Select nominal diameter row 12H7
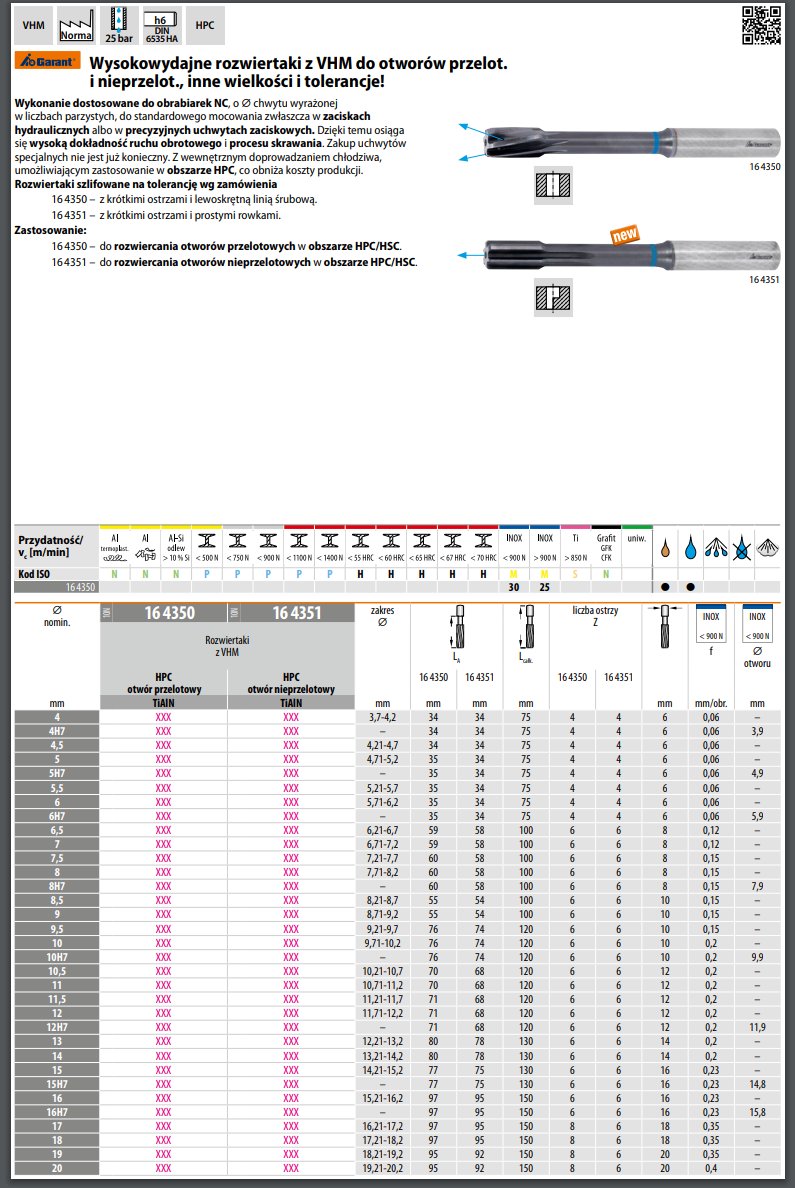The width and height of the screenshot is (795, 1188). tap(57, 1027)
